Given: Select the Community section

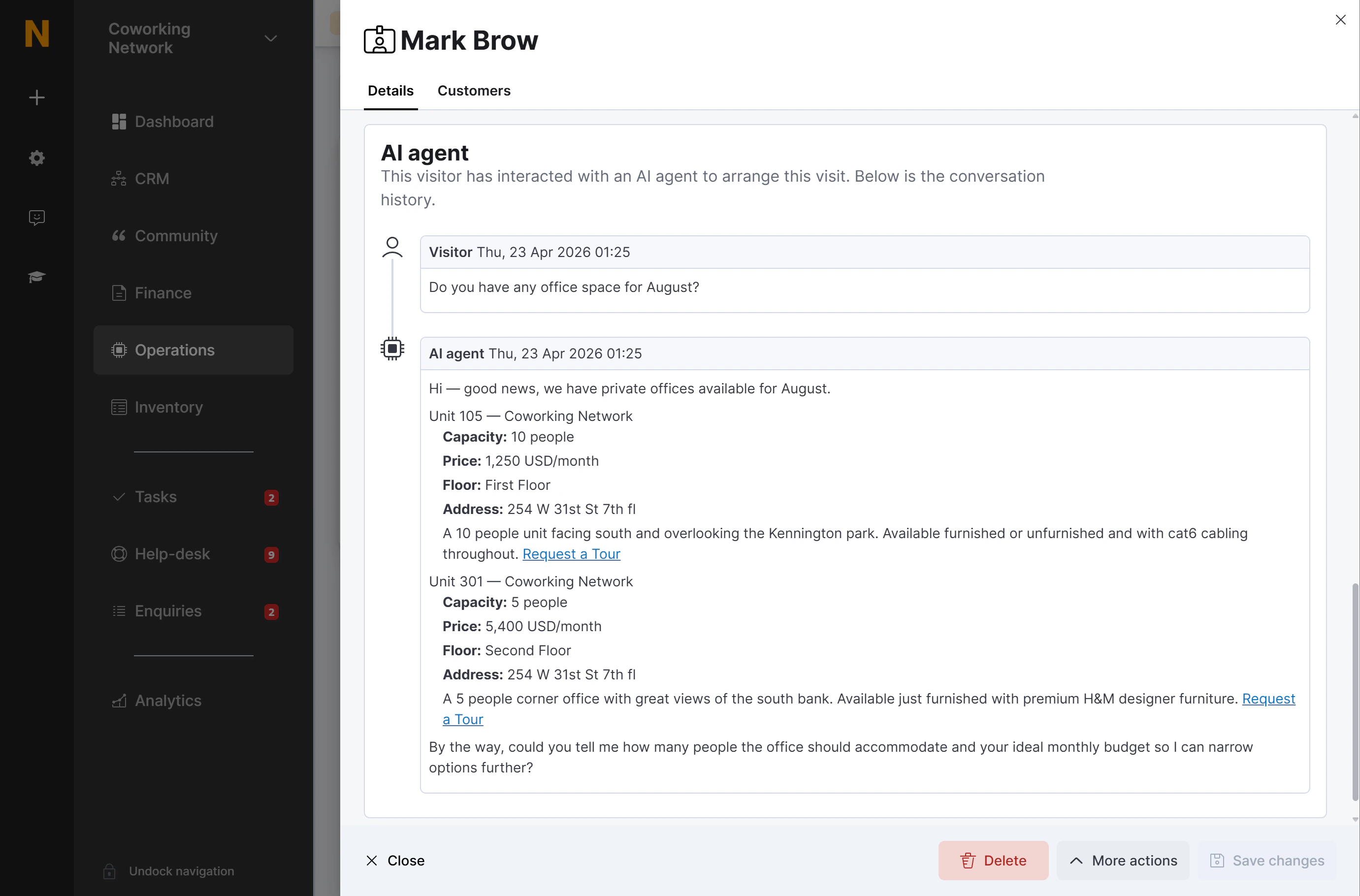Looking at the screenshot, I should (x=176, y=236).
